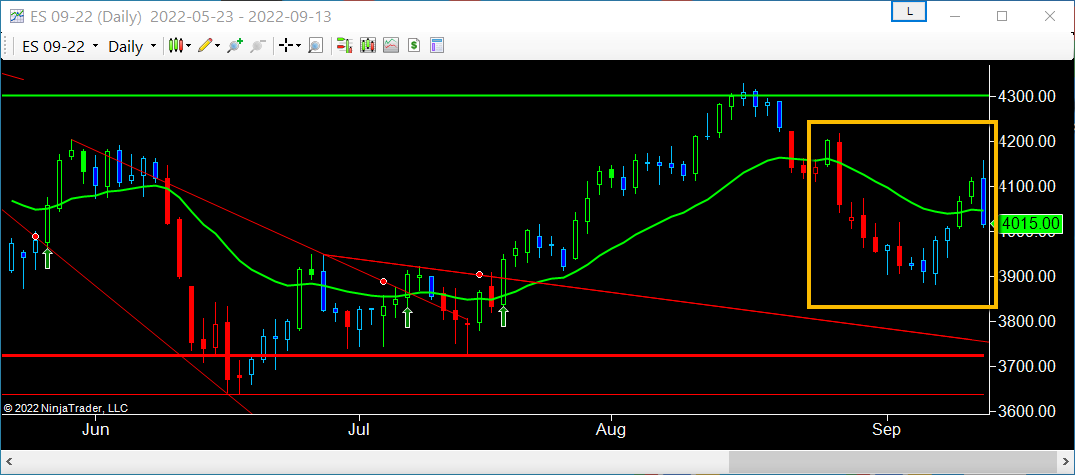Open the Daily interval dropdown
The image size is (1075, 475).
[x=132, y=47]
